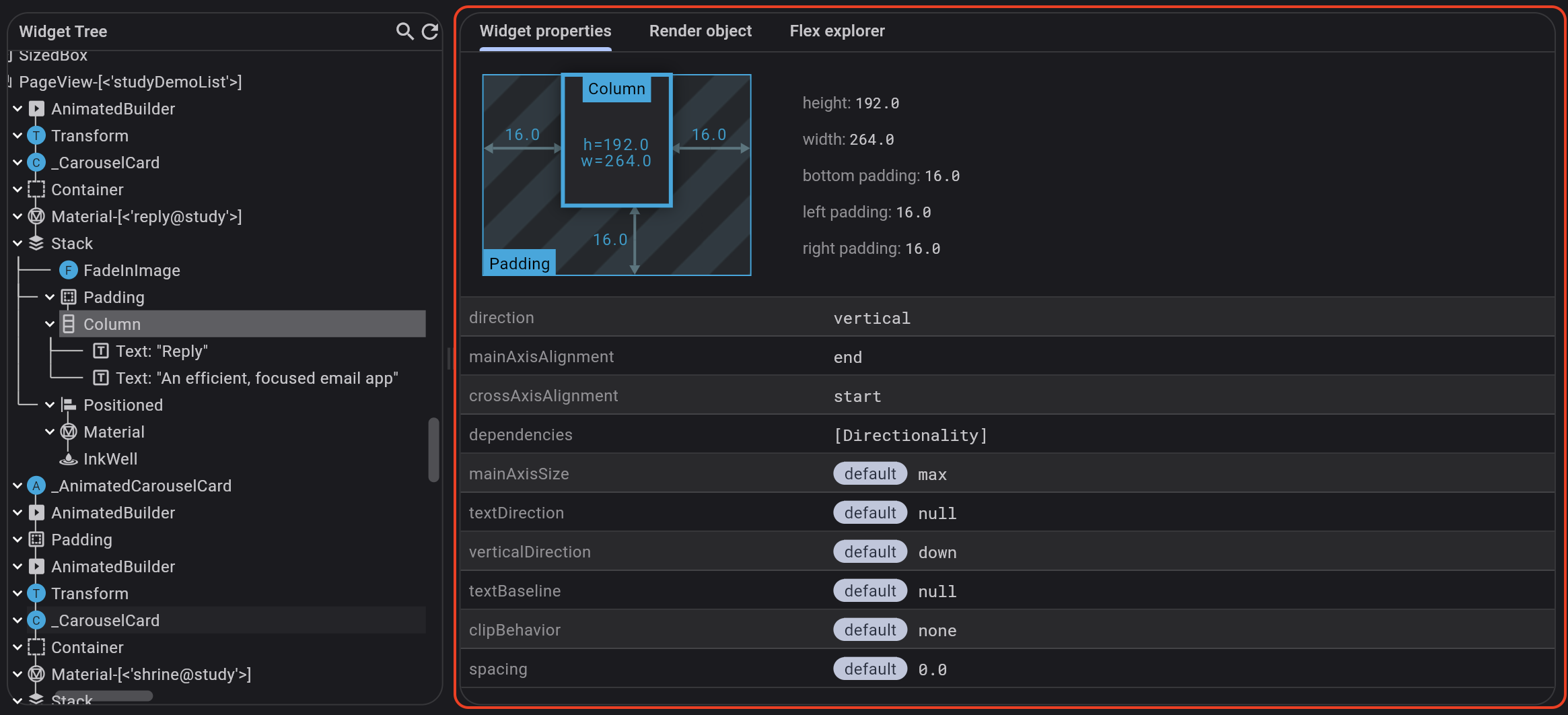Click the Stack widget icon
The width and height of the screenshot is (1568, 715).
[x=36, y=243]
